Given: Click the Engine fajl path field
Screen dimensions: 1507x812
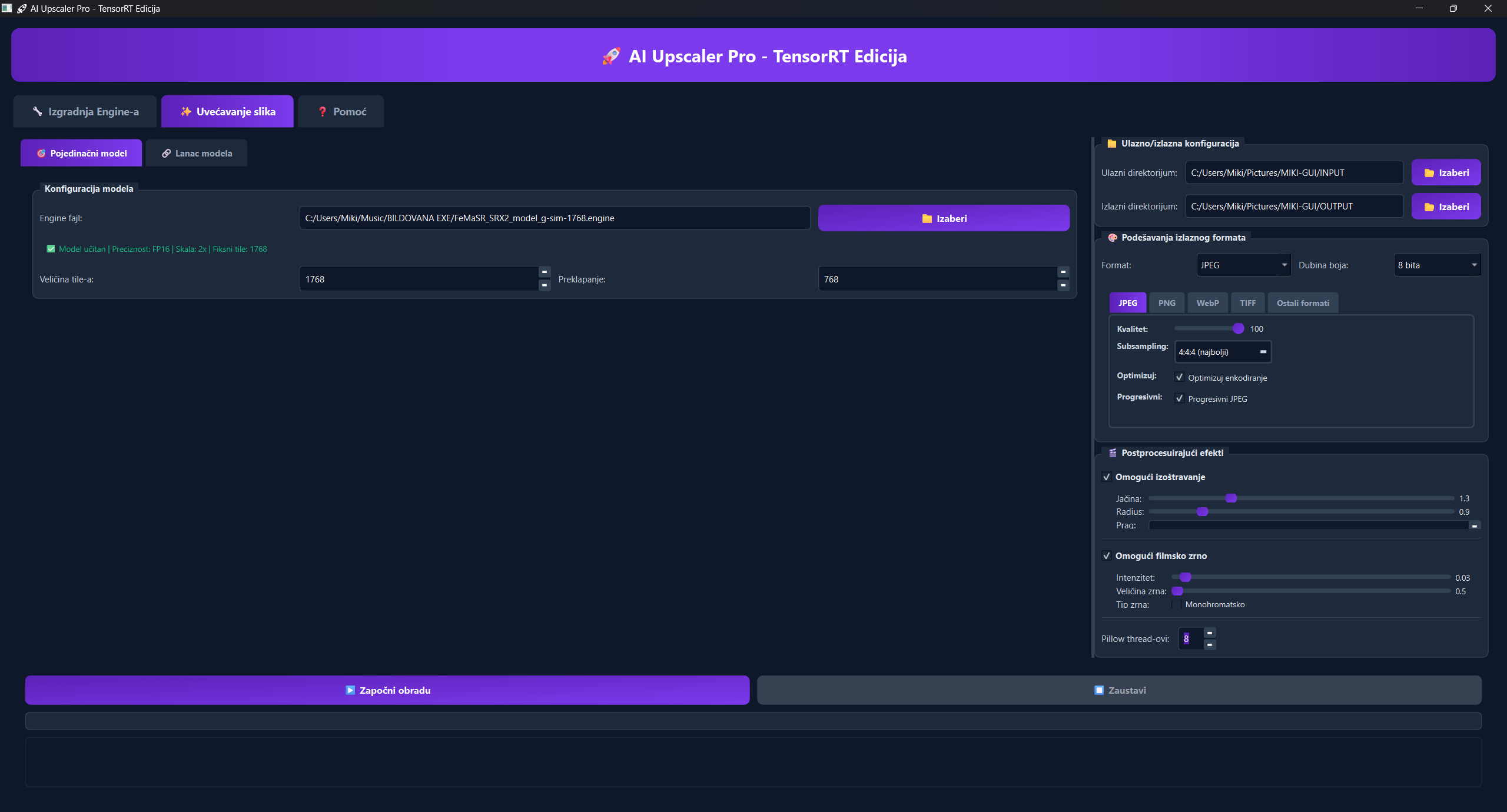Looking at the screenshot, I should tap(555, 218).
